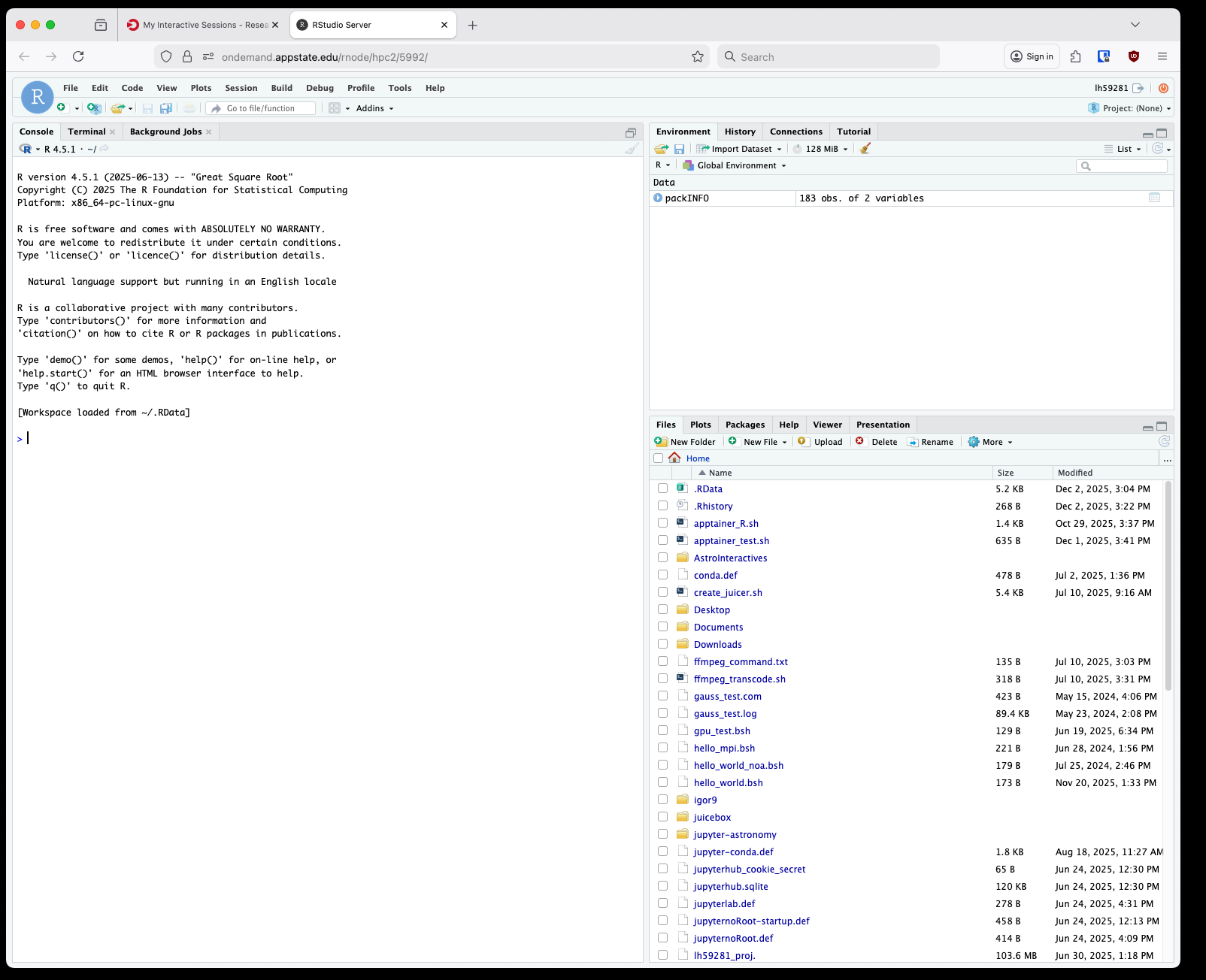Viewport: 1206px width, 980px height.
Task: Open the Session menu
Action: point(241,88)
